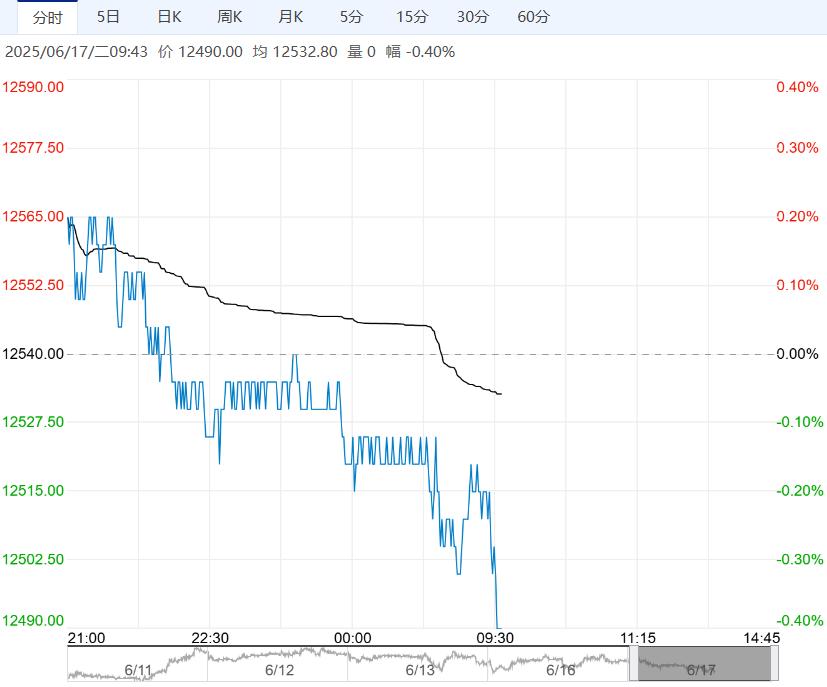Image resolution: width=827 pixels, height=687 pixels.
Task: Open the 60分 interval chart
Action: [x=534, y=17]
